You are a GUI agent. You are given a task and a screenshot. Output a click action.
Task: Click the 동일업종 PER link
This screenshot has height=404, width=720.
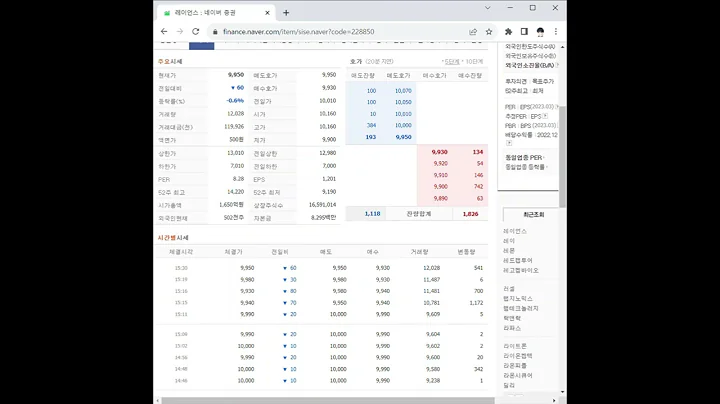523,157
